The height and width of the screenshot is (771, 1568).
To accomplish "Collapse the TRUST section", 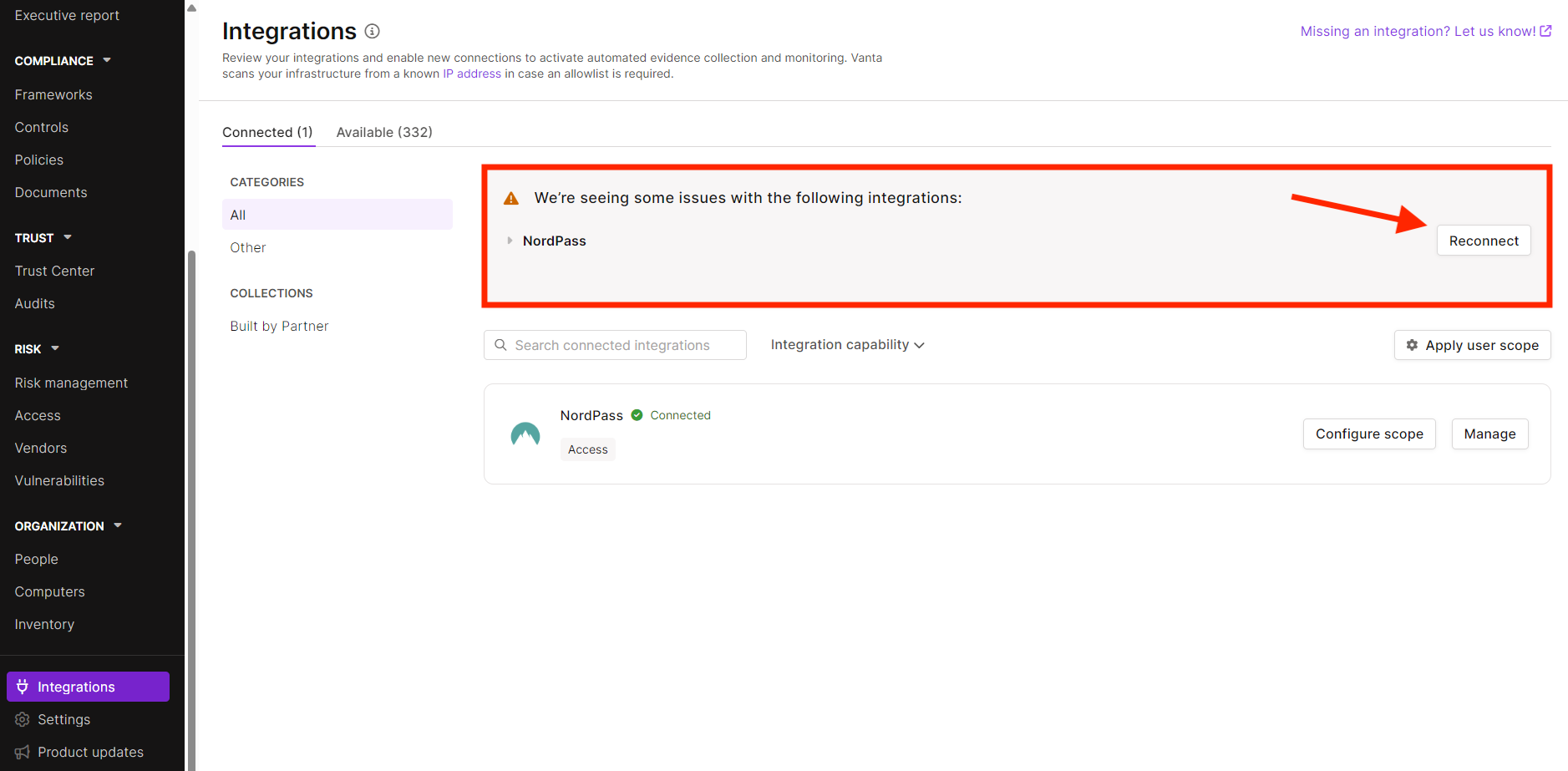I will (x=68, y=237).
